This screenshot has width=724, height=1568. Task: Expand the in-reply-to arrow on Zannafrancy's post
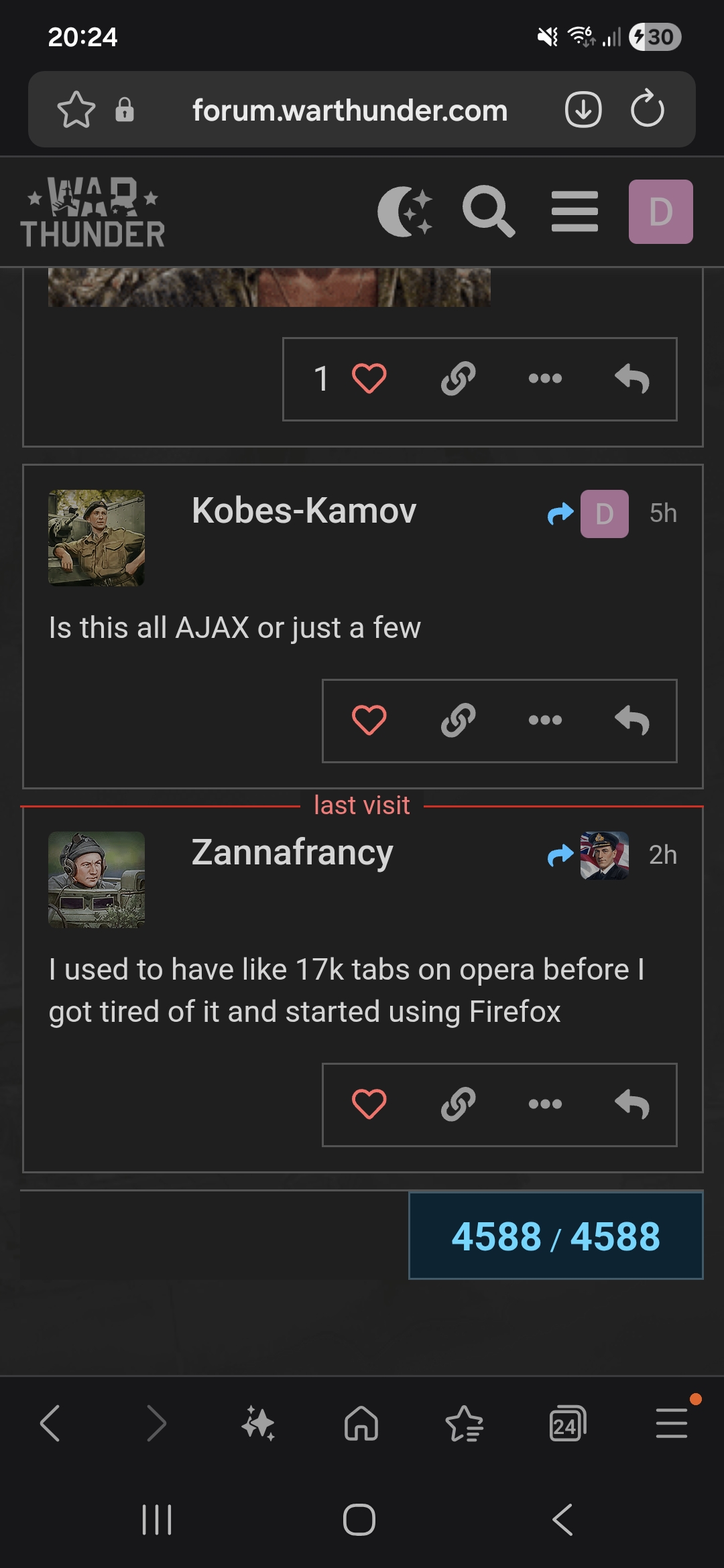point(587,856)
